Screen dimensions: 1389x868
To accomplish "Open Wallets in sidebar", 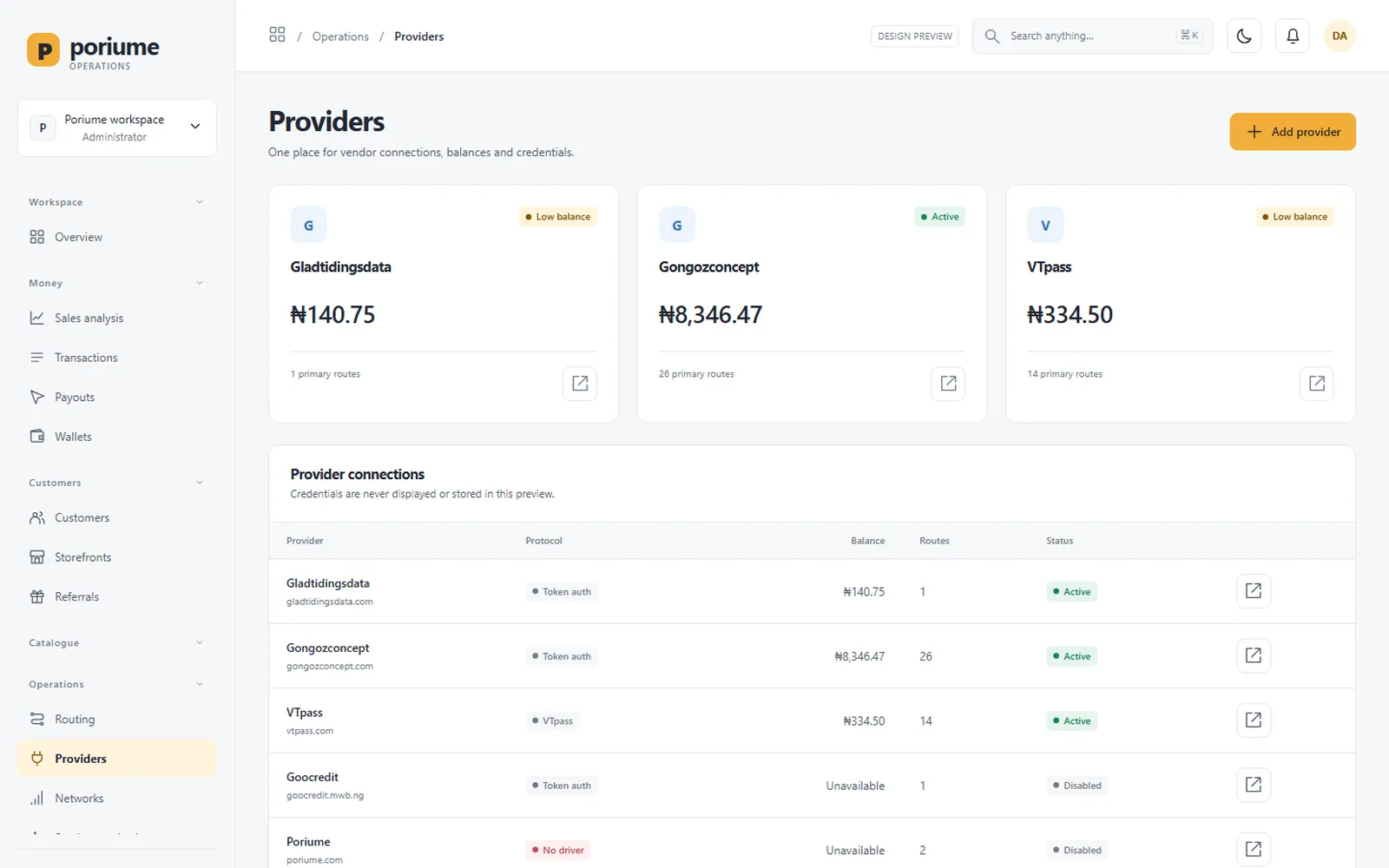I will tap(117, 437).
